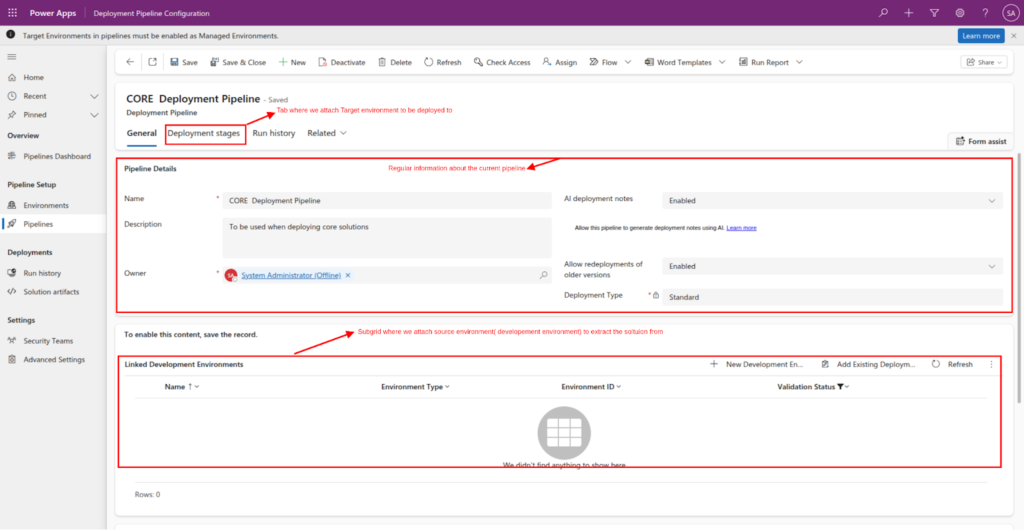Click the Delete trash icon

pyautogui.click(x=384, y=62)
